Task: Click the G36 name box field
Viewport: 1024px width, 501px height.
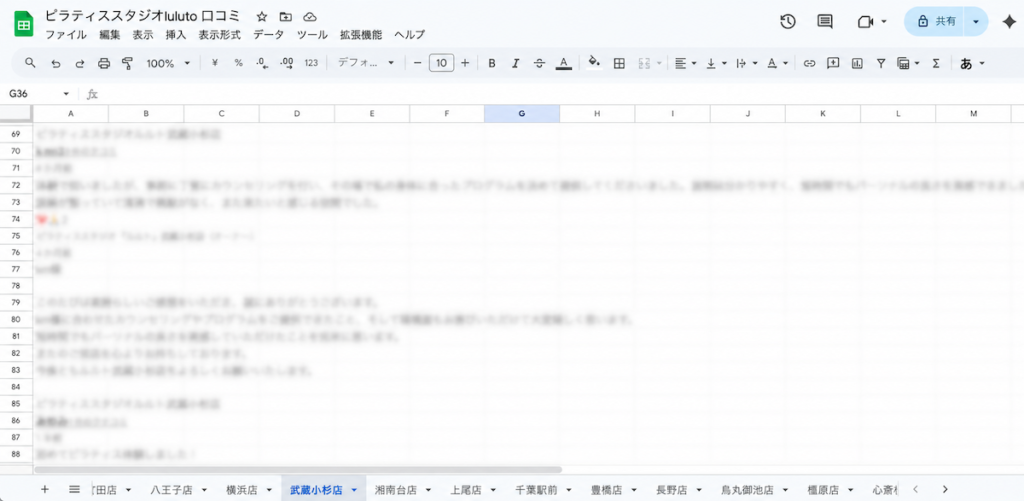Action: [x=40, y=94]
